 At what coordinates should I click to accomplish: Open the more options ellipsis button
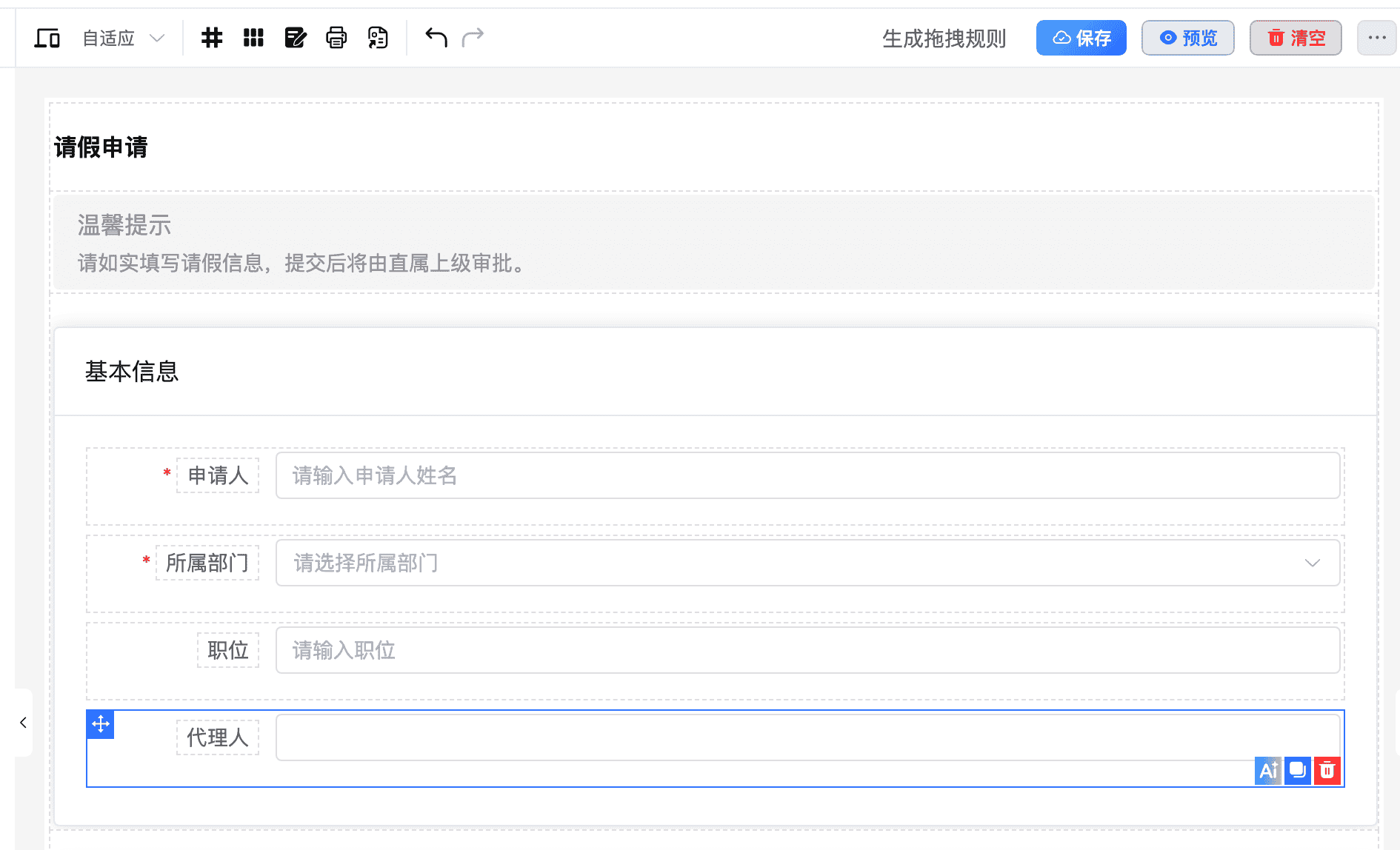1377,38
